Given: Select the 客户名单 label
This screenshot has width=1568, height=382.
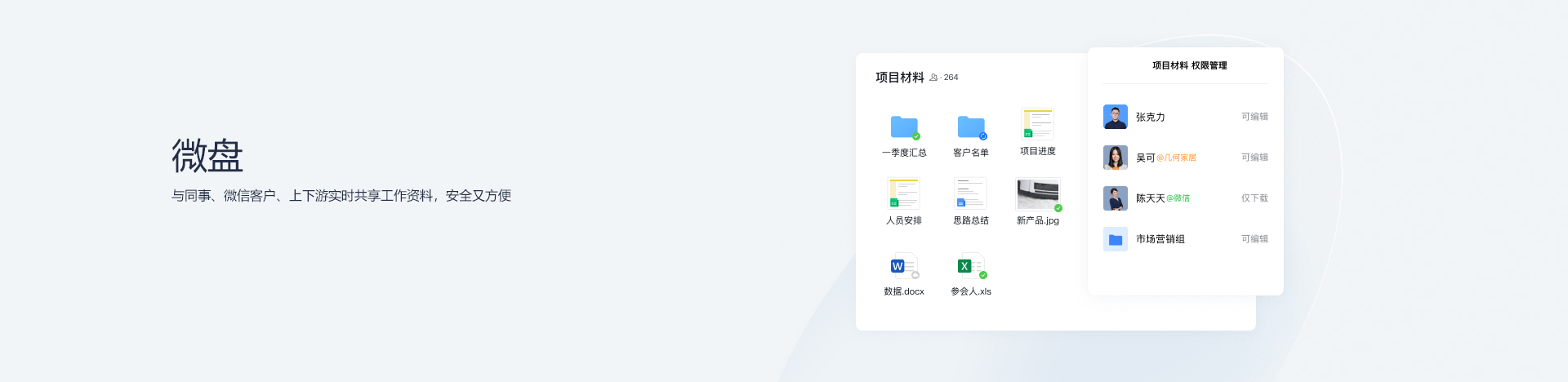Looking at the screenshot, I should click(971, 153).
